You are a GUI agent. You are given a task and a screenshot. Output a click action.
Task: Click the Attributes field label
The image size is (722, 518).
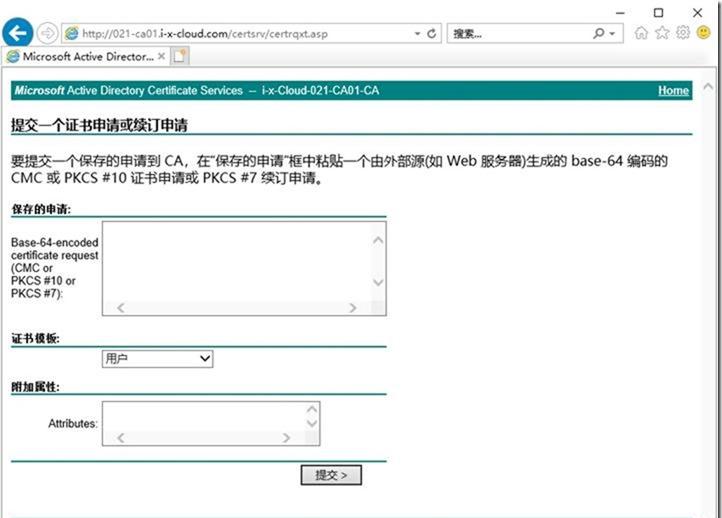click(x=73, y=424)
